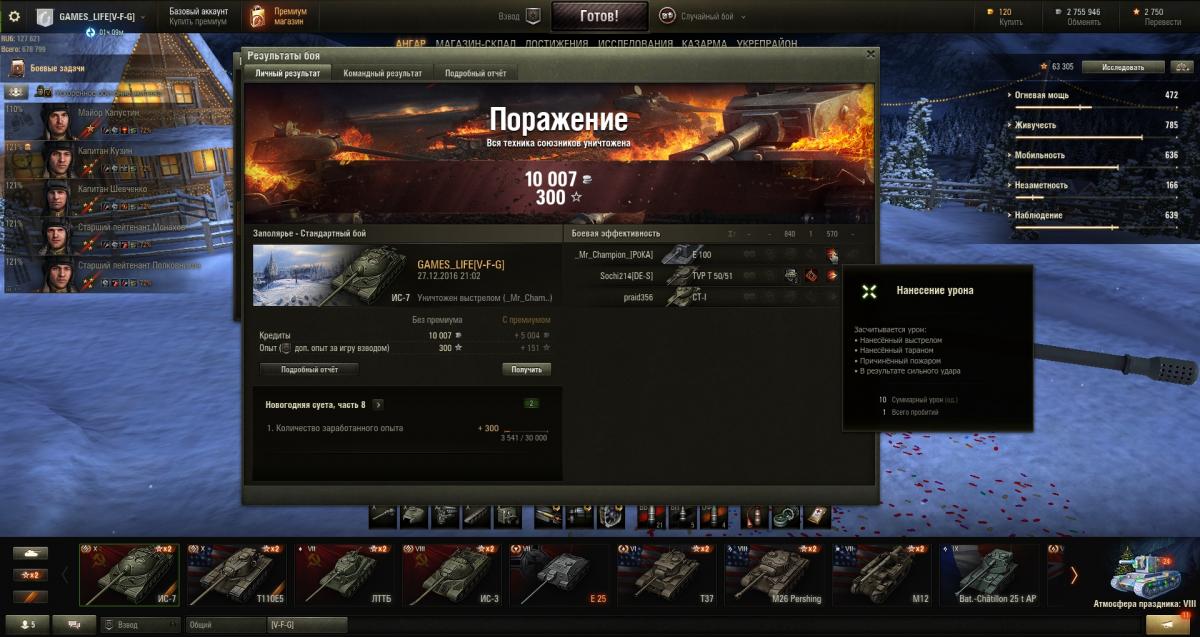Click the assist medal icon in TVP T 50/51 row
1200x637 pixels.
click(791, 276)
